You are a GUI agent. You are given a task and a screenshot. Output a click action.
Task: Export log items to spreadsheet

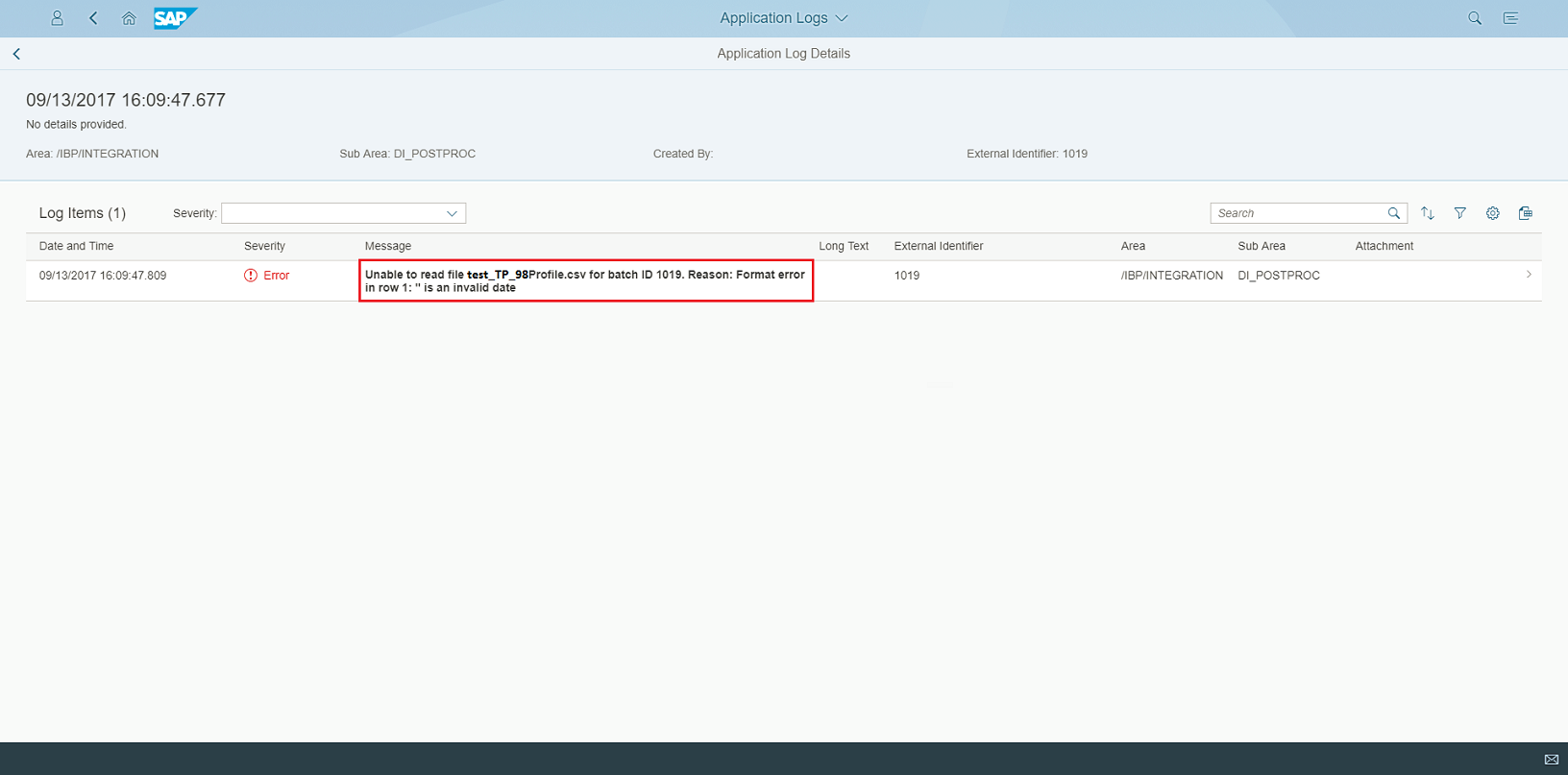click(x=1526, y=213)
